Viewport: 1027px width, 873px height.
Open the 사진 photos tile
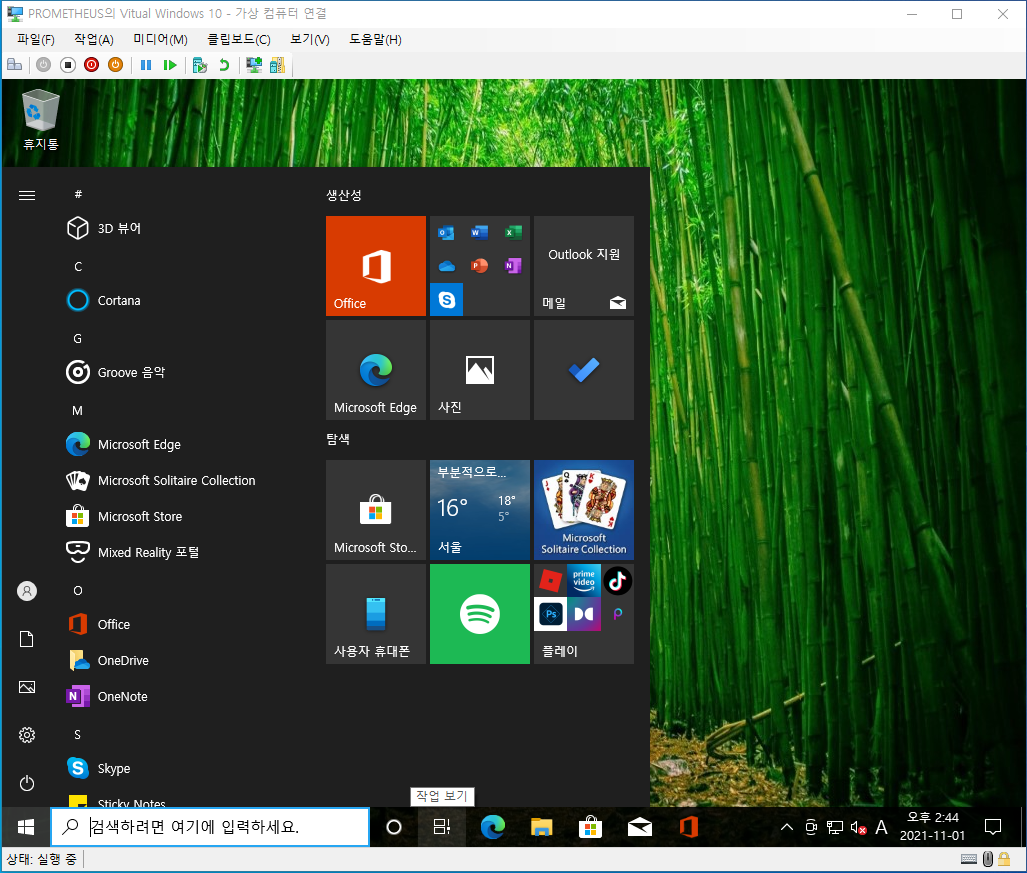pos(479,370)
